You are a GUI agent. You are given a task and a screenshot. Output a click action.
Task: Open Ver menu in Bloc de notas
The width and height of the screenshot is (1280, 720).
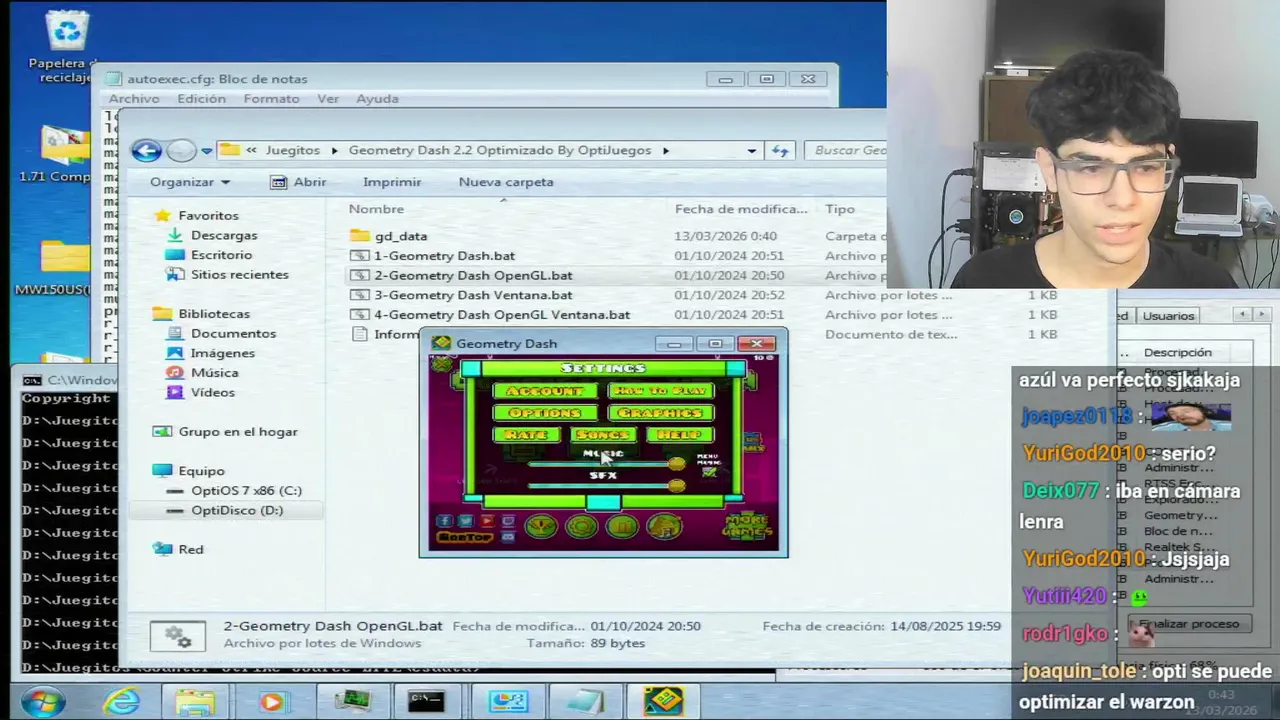(328, 98)
